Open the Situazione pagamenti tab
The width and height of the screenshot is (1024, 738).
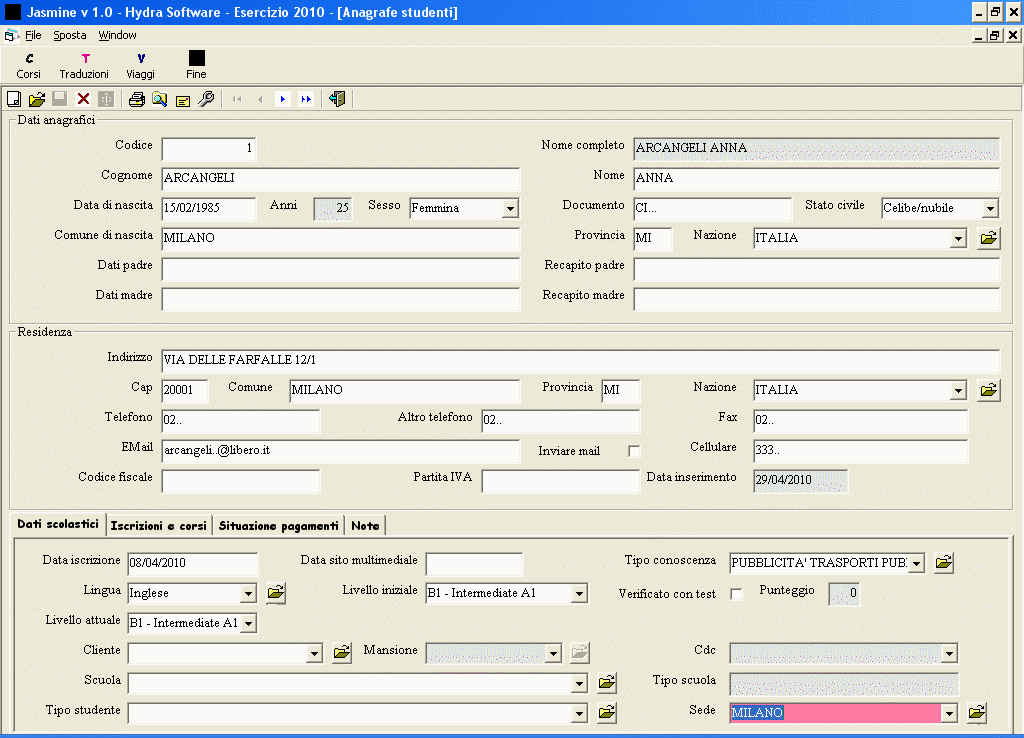pos(279,525)
